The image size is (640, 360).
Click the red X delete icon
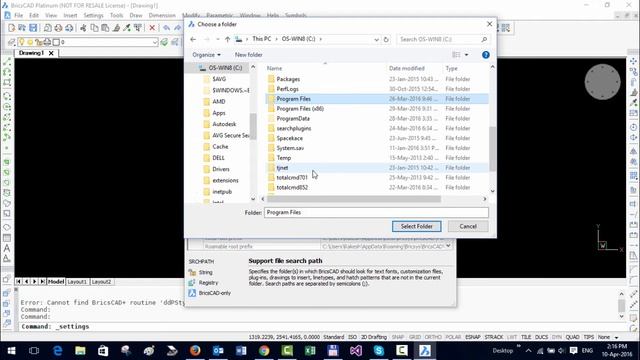[152, 28]
